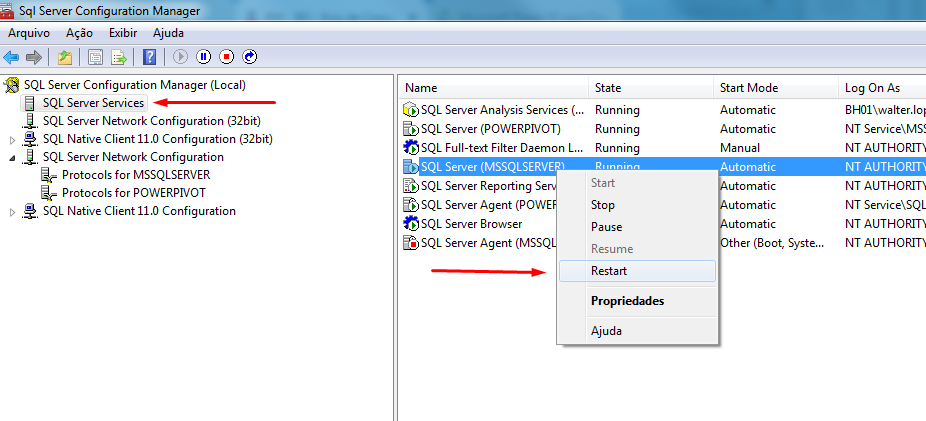Click the SQL Server Agent (POWER… icon

point(410,205)
